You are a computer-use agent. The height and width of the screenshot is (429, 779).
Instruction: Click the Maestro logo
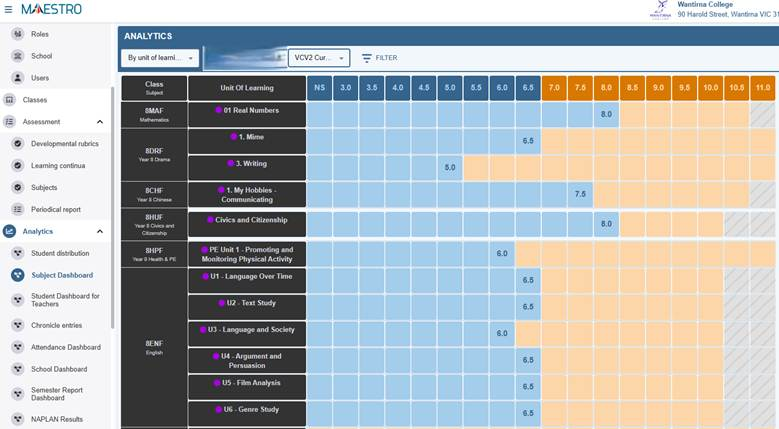point(51,9)
